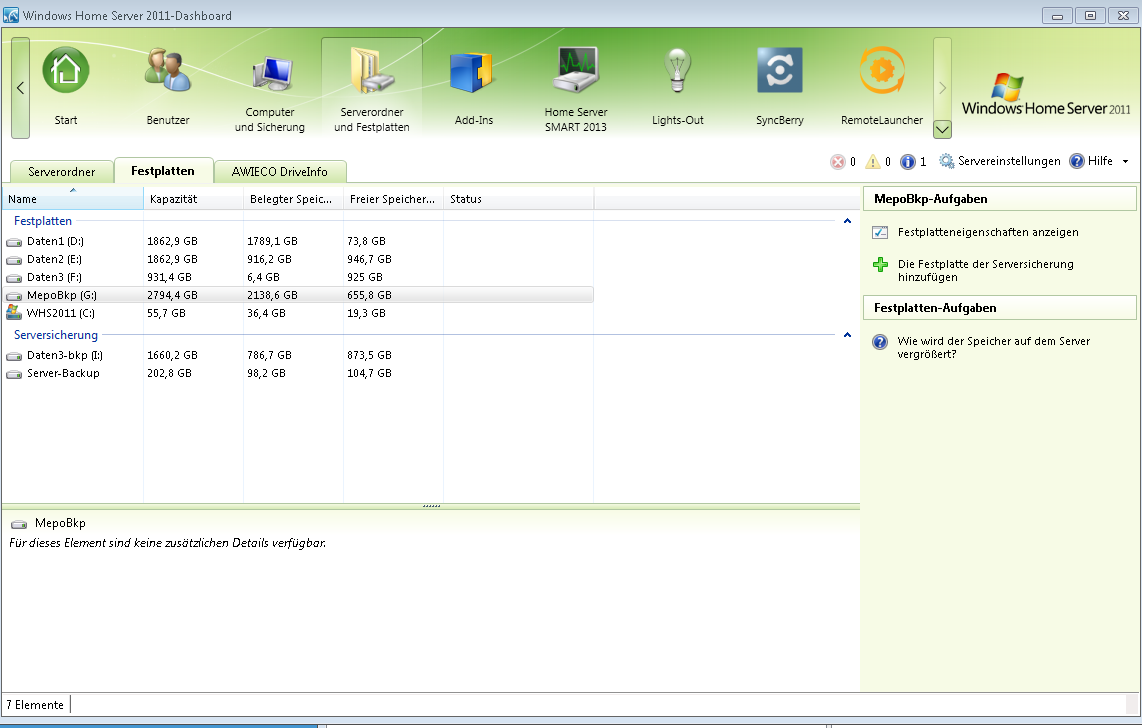Click the details pane splitter grip
1142x728 pixels.
click(431, 505)
